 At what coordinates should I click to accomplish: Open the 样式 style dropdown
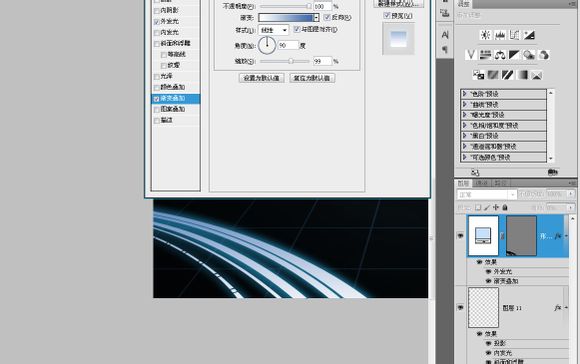pos(273,30)
